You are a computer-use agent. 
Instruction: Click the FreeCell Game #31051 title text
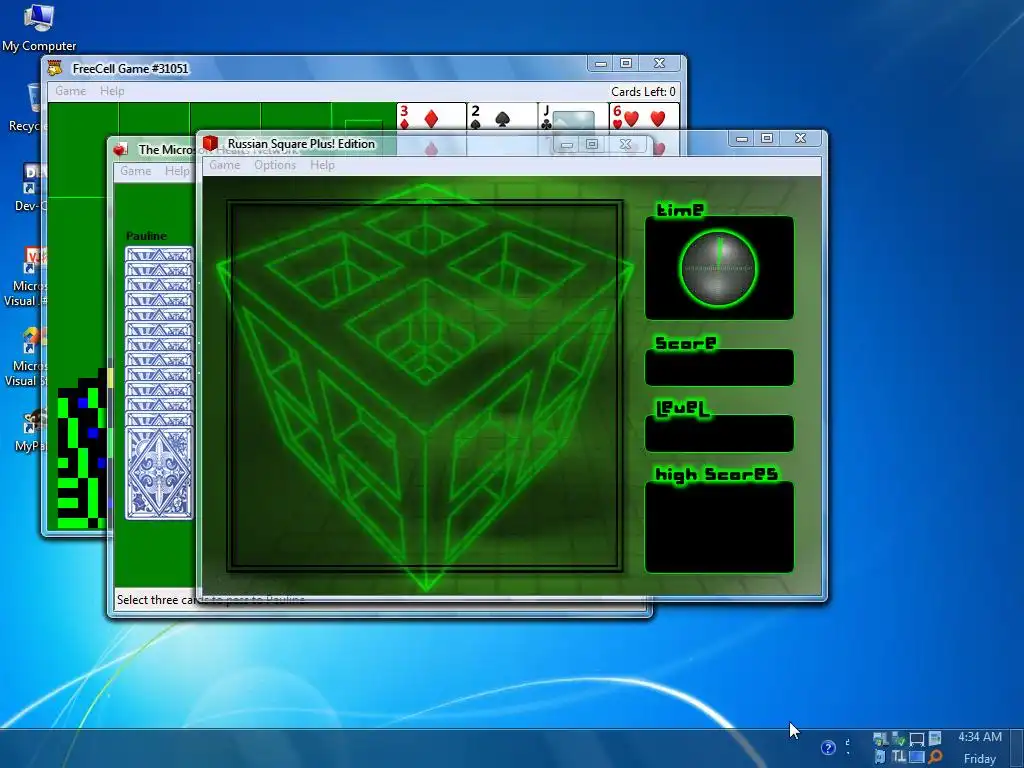[131, 69]
